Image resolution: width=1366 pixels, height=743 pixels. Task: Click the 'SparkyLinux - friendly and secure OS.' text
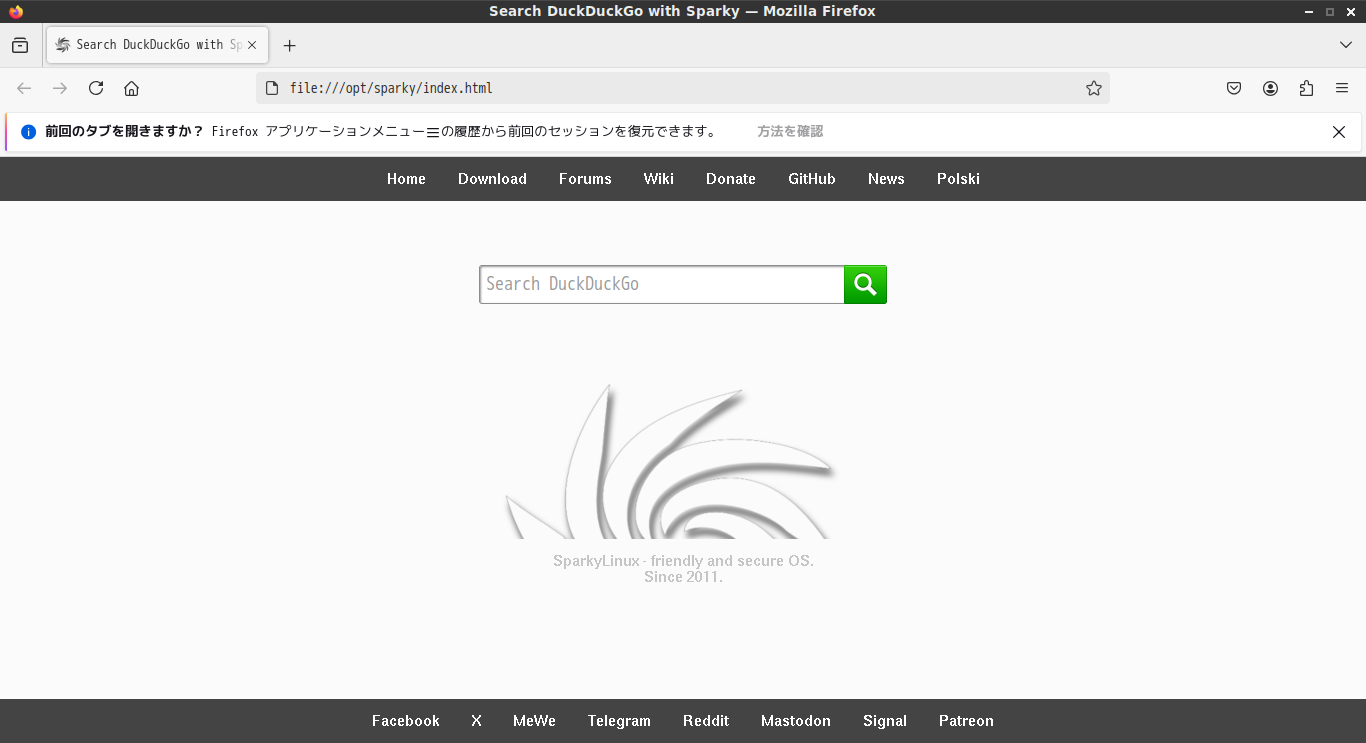(683, 561)
